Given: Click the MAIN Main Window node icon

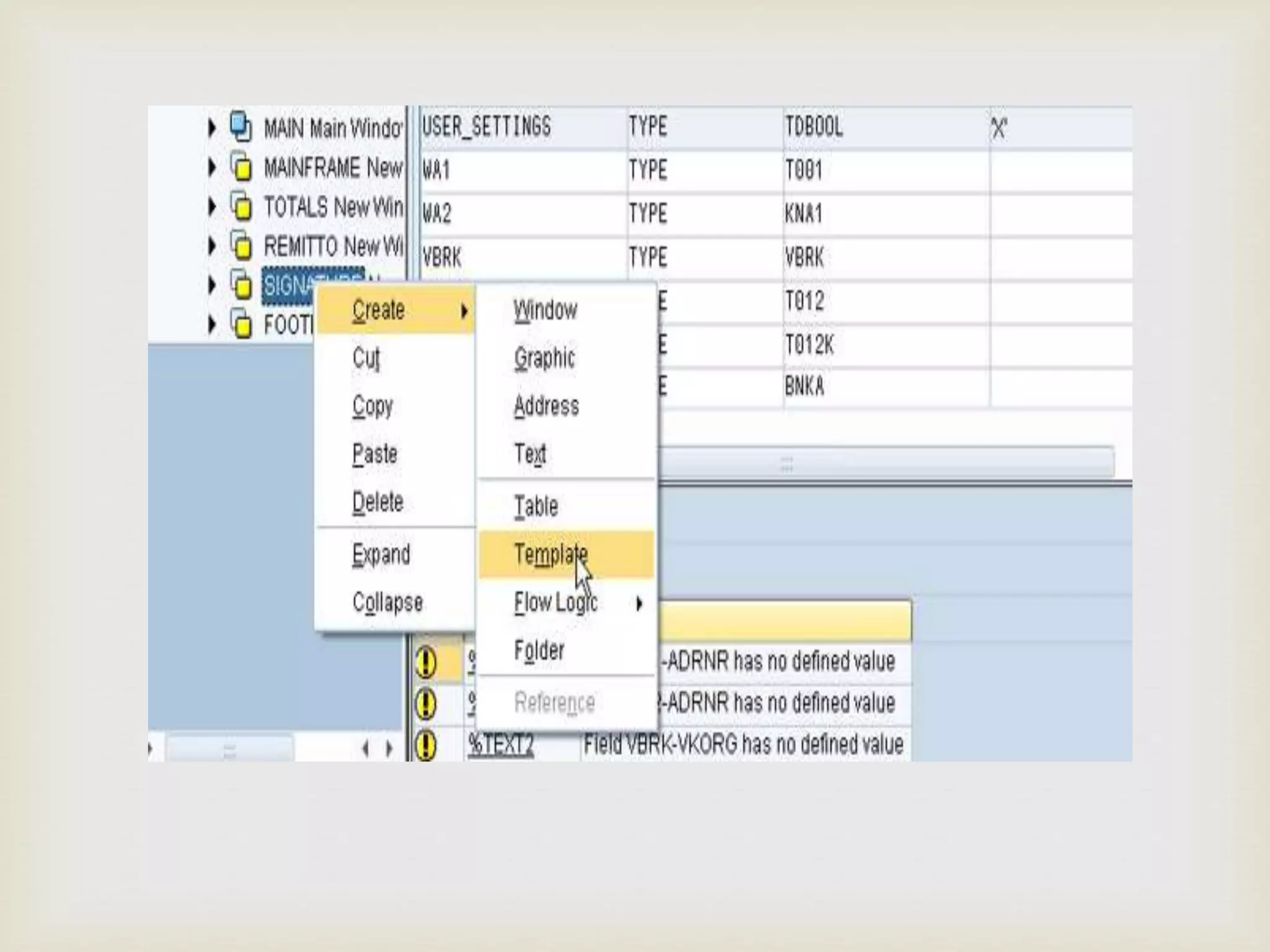Looking at the screenshot, I should pos(240,127).
